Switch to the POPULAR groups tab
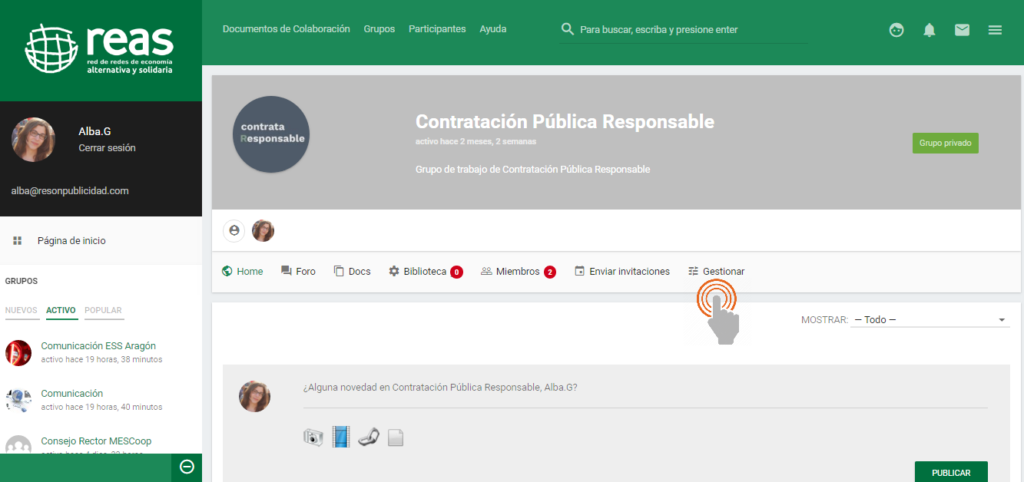This screenshot has height=482, width=1024. pos(103,310)
